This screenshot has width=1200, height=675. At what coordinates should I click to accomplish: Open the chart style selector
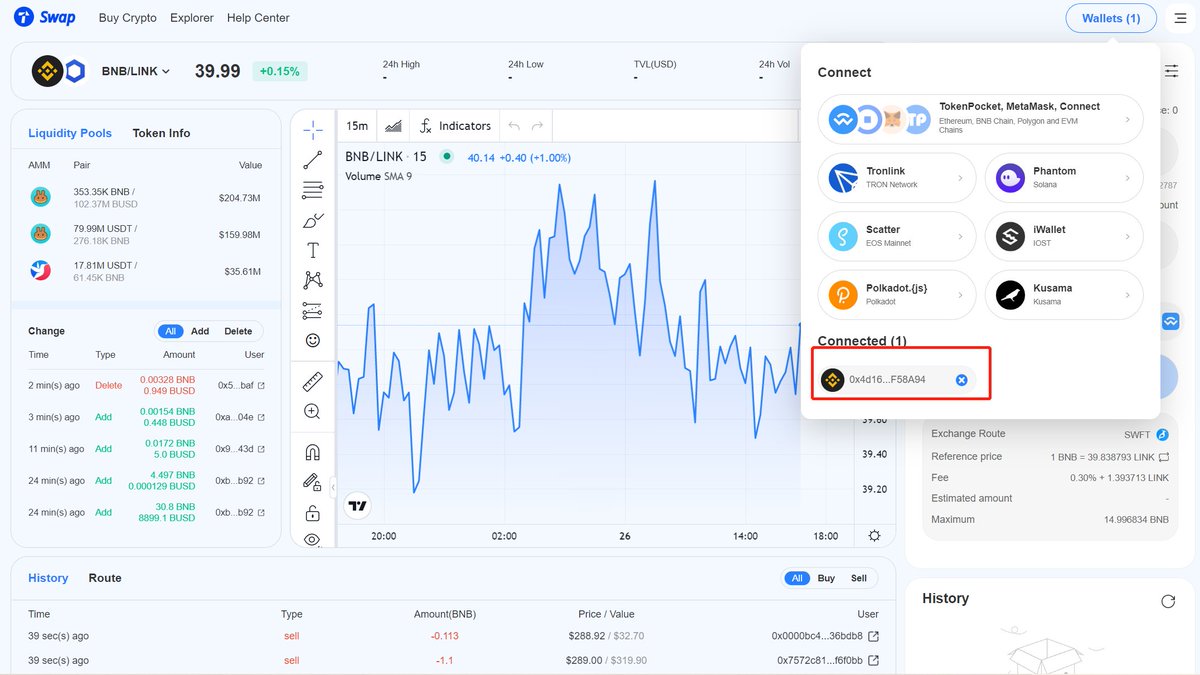[394, 126]
